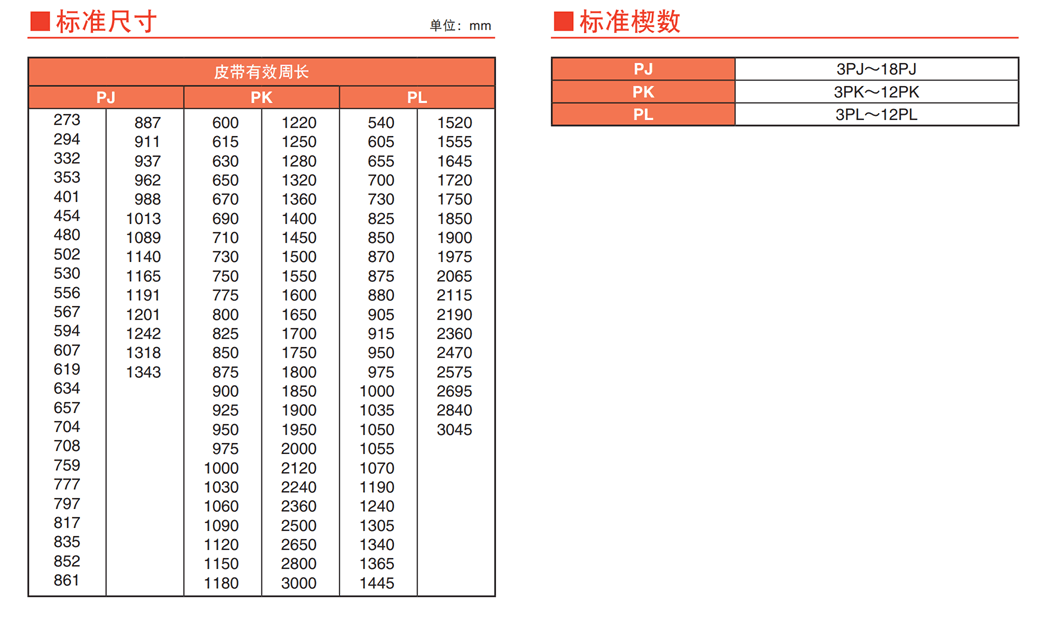Click the value 2240 in PK column
1061x619 pixels.
pyautogui.click(x=299, y=488)
